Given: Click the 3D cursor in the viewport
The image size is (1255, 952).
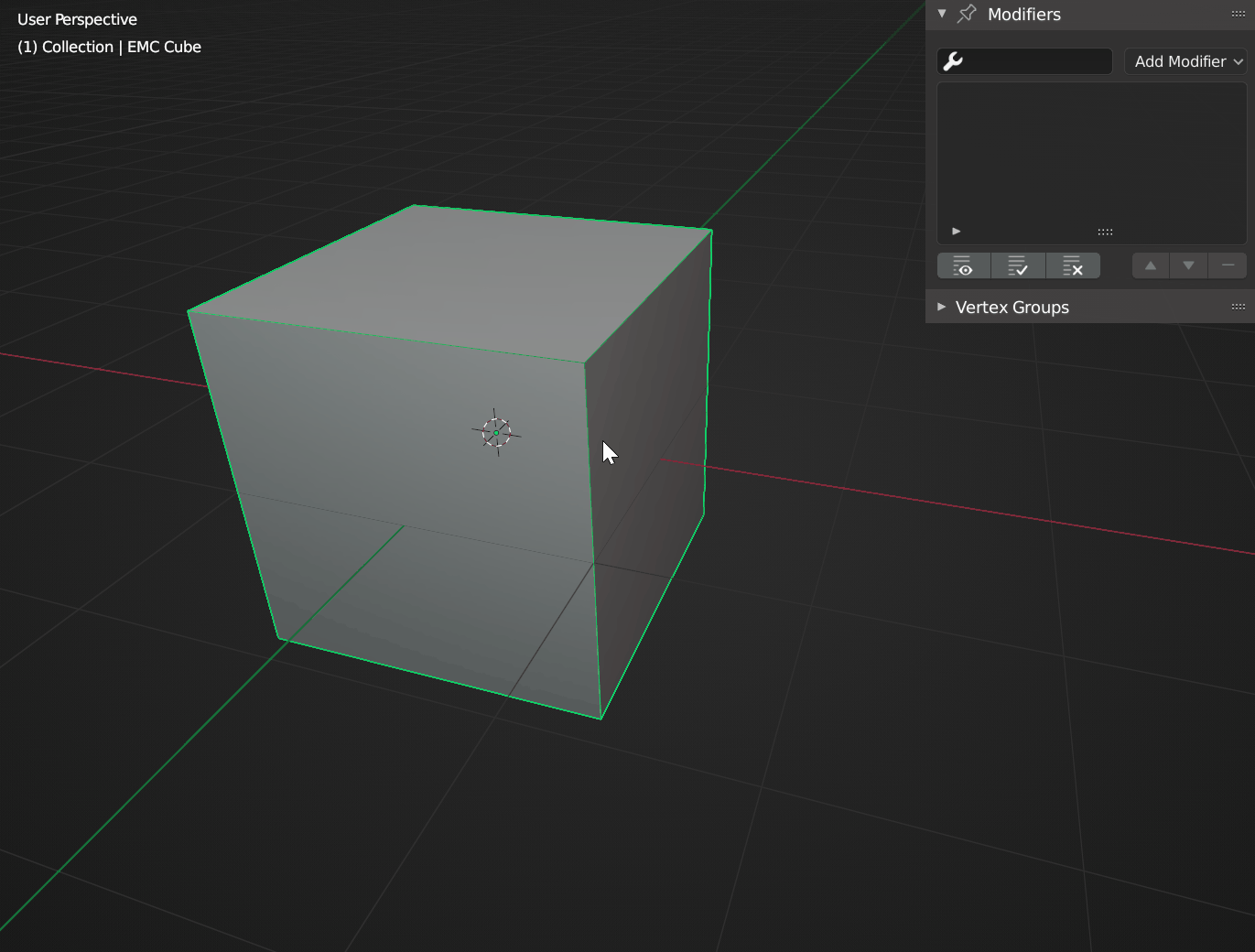Looking at the screenshot, I should tap(496, 432).
